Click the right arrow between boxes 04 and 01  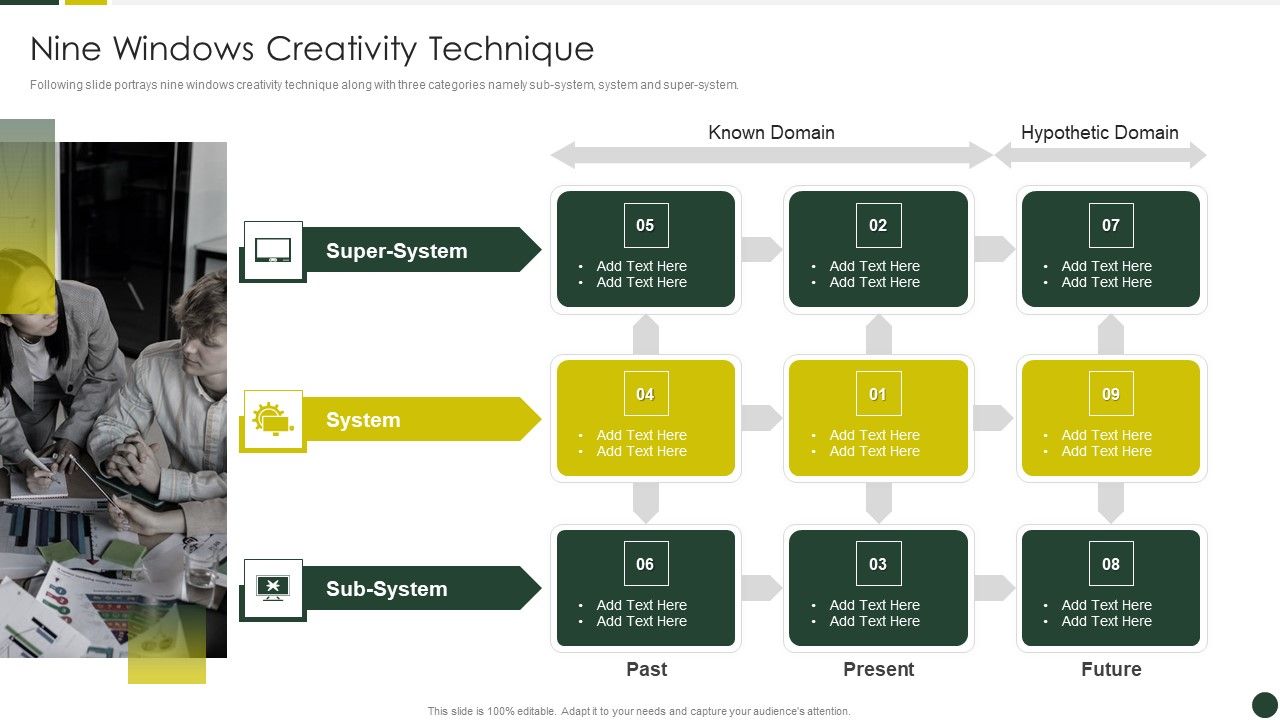click(x=761, y=418)
